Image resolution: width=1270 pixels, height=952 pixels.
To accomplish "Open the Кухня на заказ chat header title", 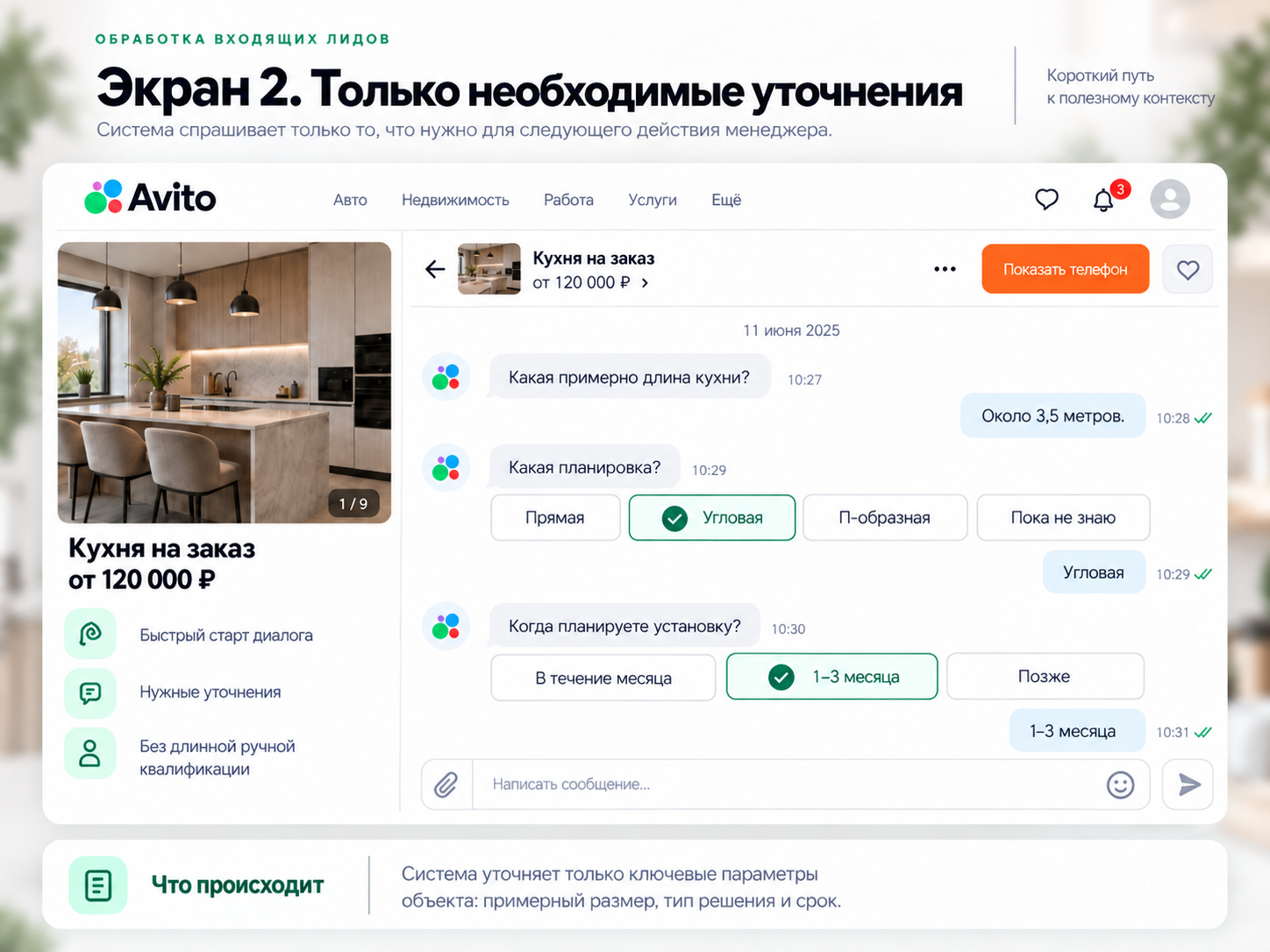I will tap(594, 259).
